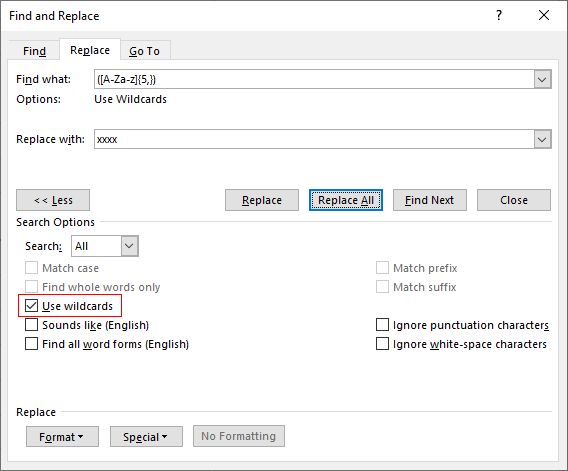
Task: Select the Replace tab
Action: tap(90, 50)
